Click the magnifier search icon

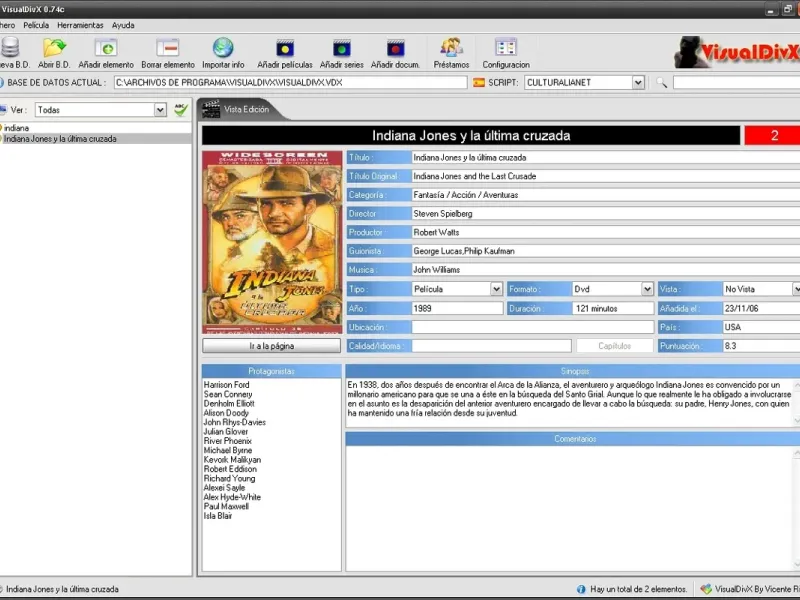(x=661, y=83)
